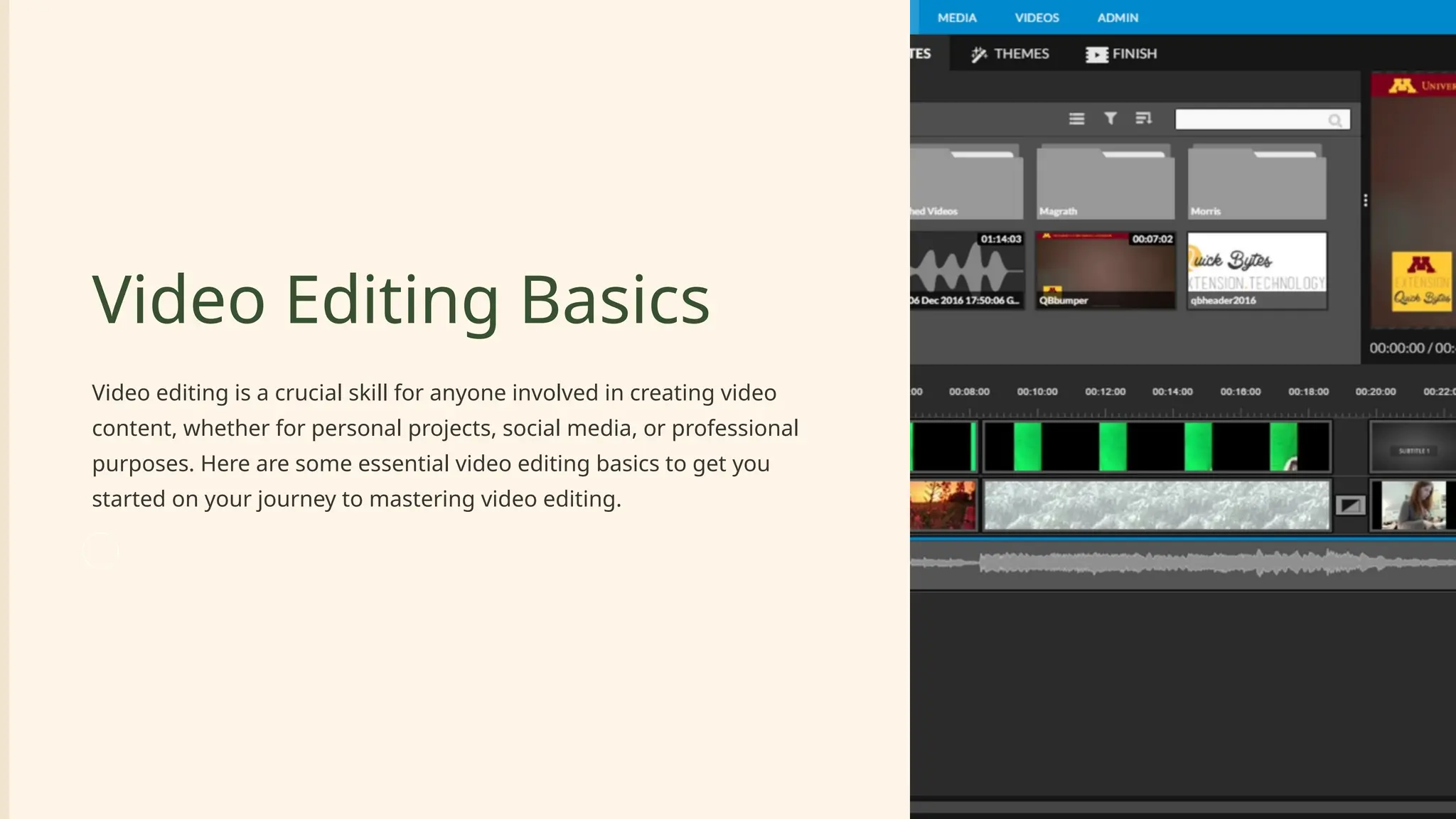The height and width of the screenshot is (819, 1456).
Task: Open the ADMIN menu
Action: 1118,18
